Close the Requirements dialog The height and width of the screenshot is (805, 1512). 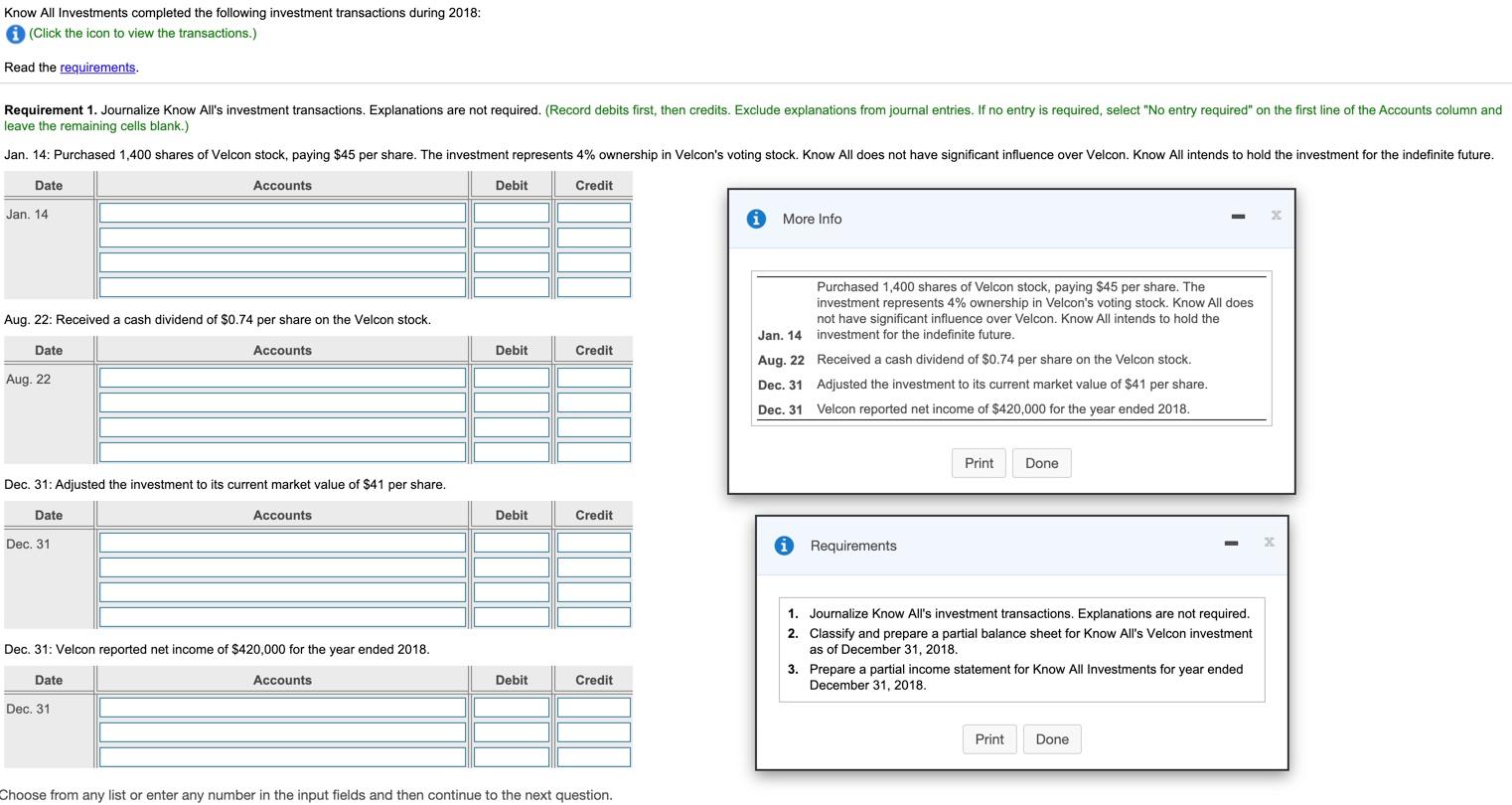click(x=1269, y=542)
